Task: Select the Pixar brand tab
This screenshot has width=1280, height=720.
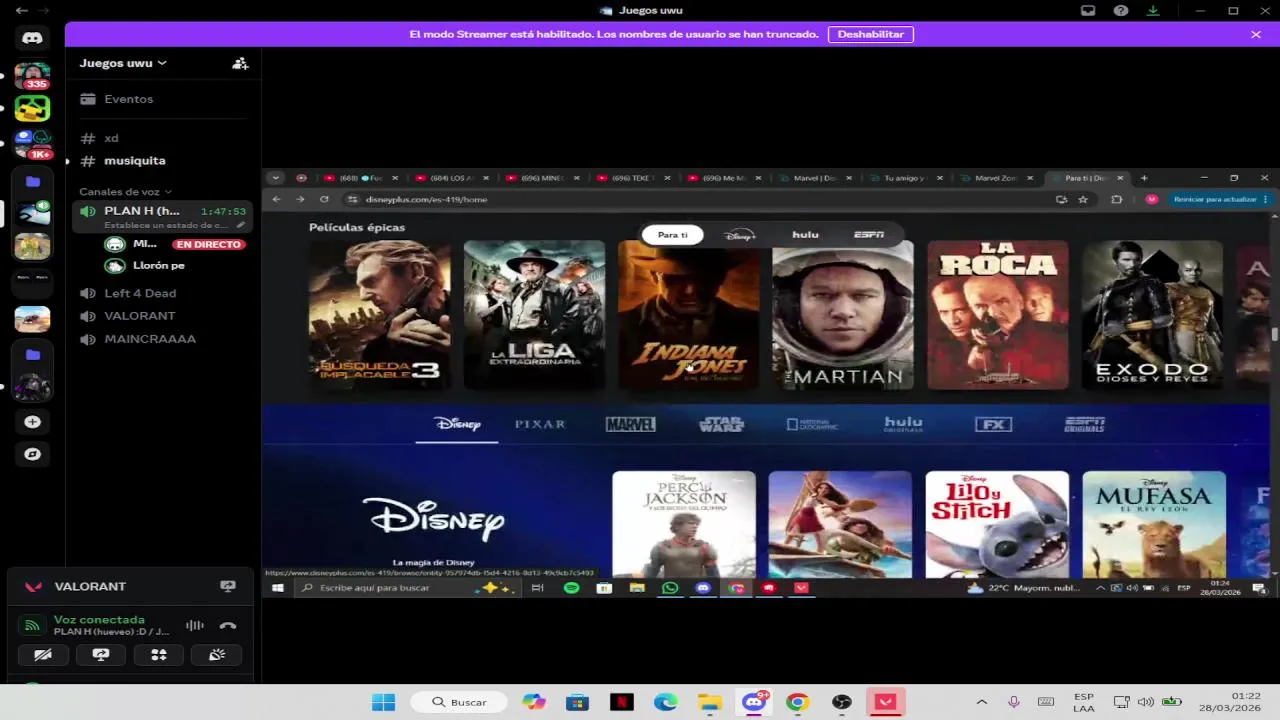Action: 540,424
